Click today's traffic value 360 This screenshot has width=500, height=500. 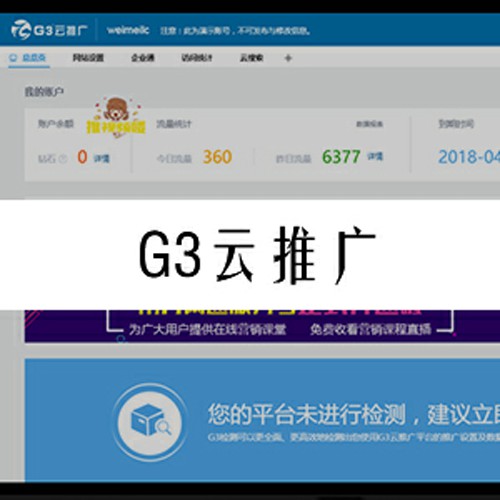217,157
